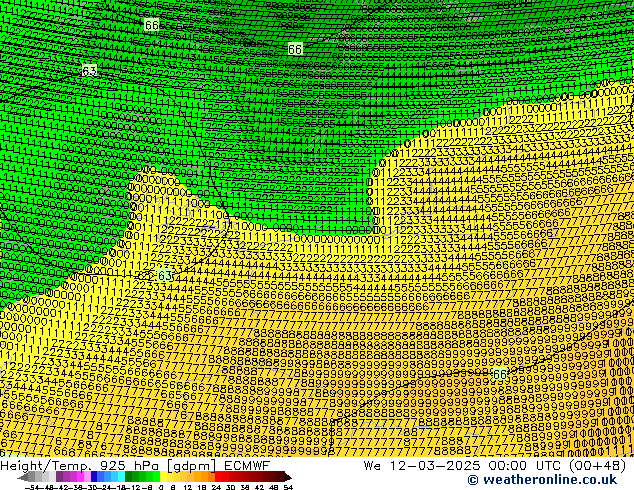634x490 pixels.
Task: Click the legend tick label '54'
Action: [288, 487]
